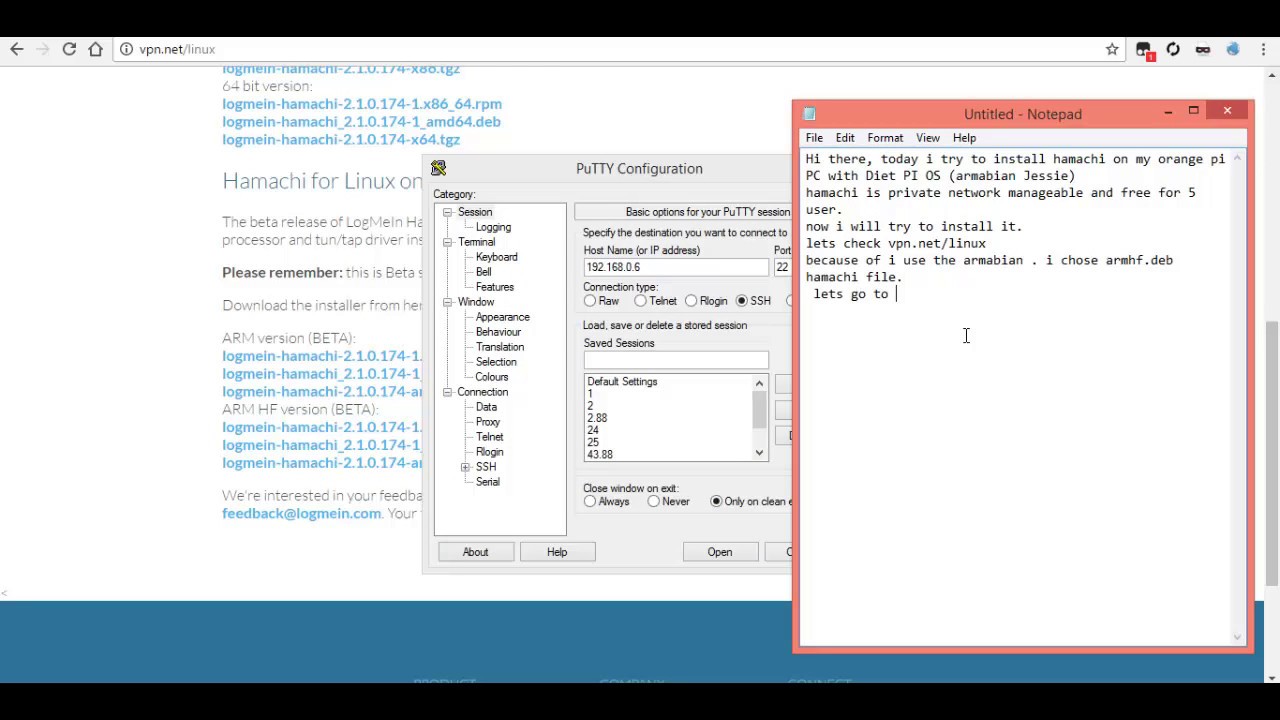Click the browser page vertical scrollbar thumb

(1272, 452)
